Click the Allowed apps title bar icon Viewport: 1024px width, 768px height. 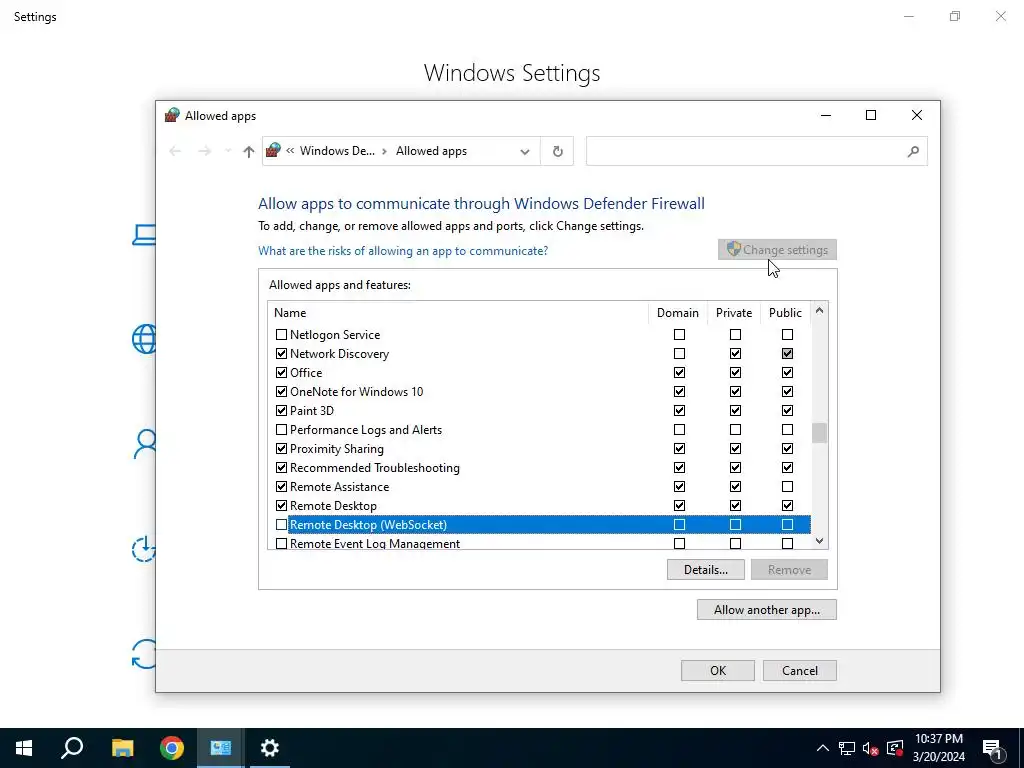click(172, 116)
